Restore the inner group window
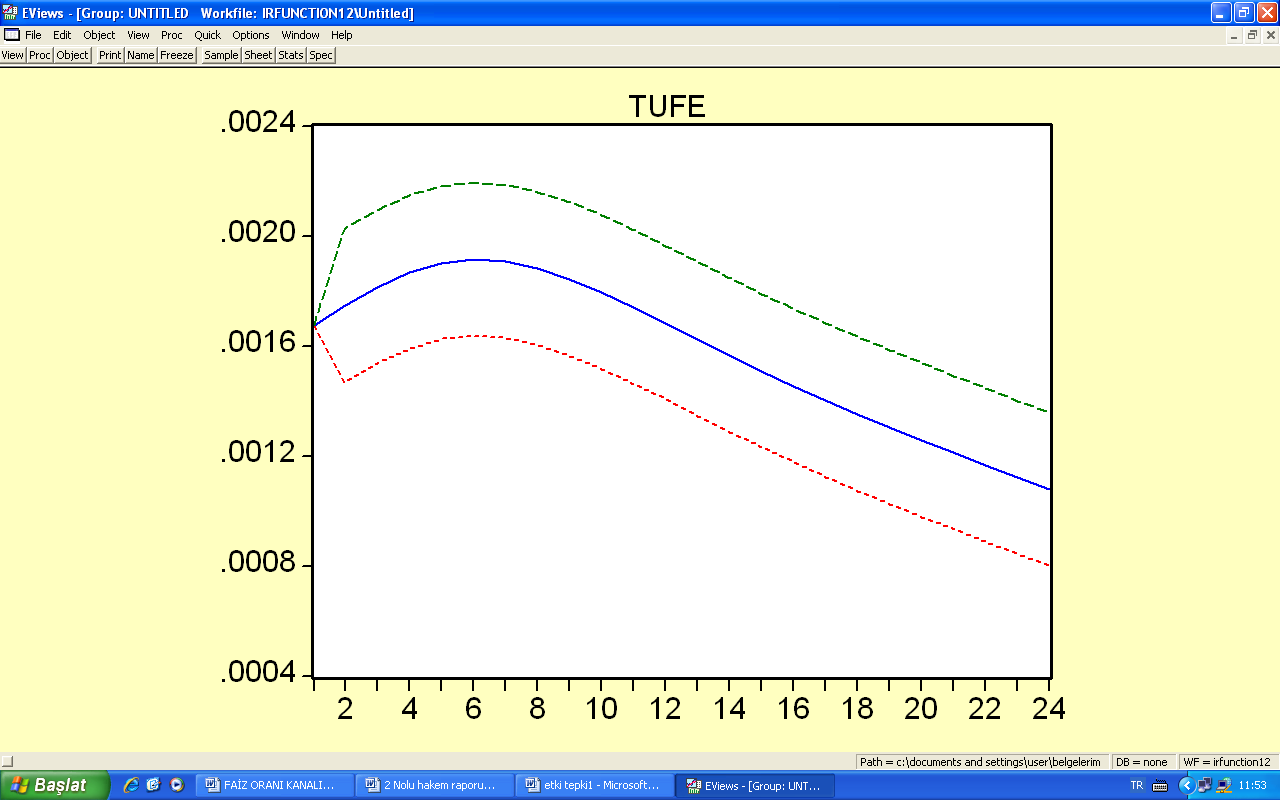 (1251, 35)
